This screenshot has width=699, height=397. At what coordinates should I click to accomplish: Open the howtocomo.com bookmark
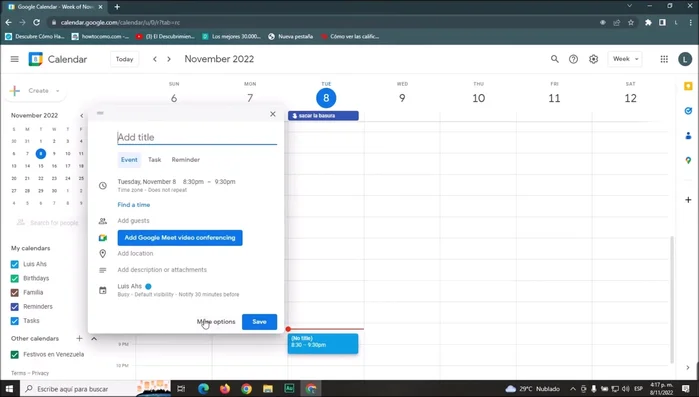pos(101,37)
